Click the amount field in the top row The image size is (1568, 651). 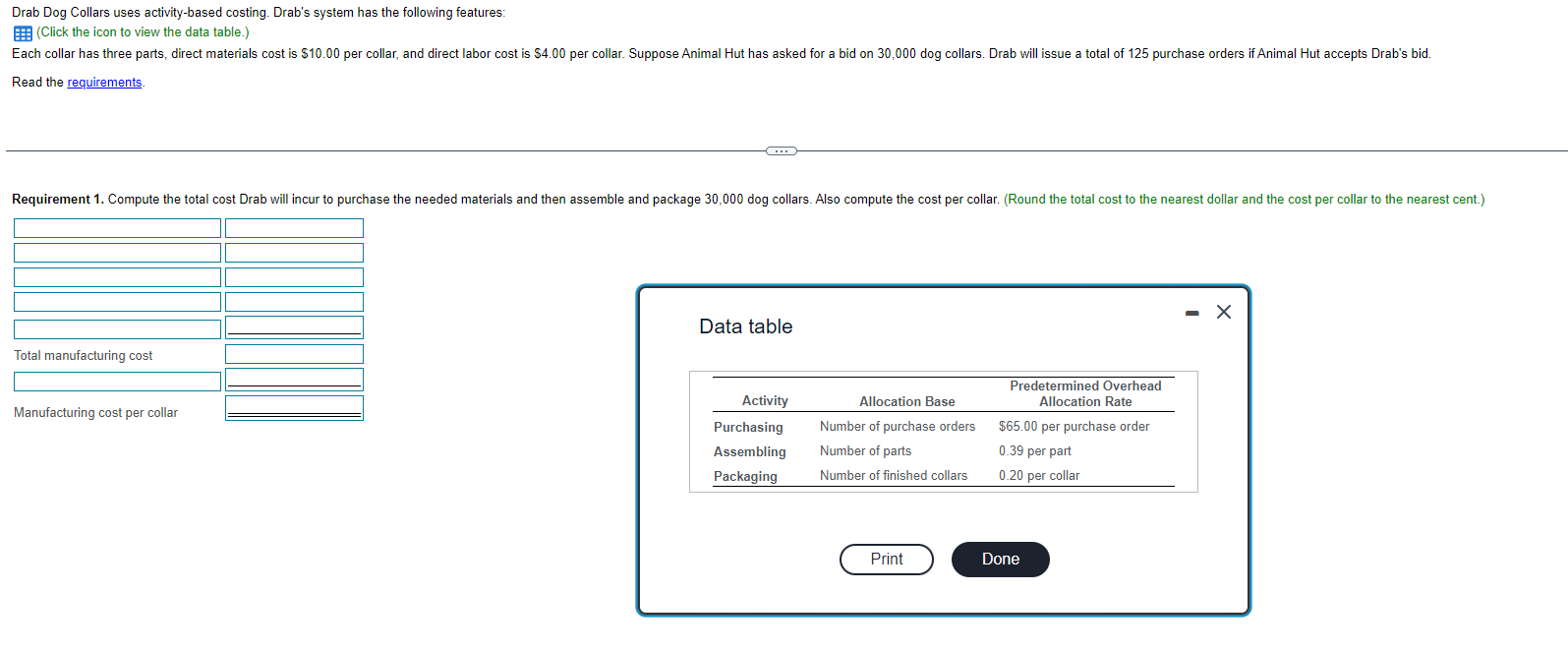pos(293,227)
